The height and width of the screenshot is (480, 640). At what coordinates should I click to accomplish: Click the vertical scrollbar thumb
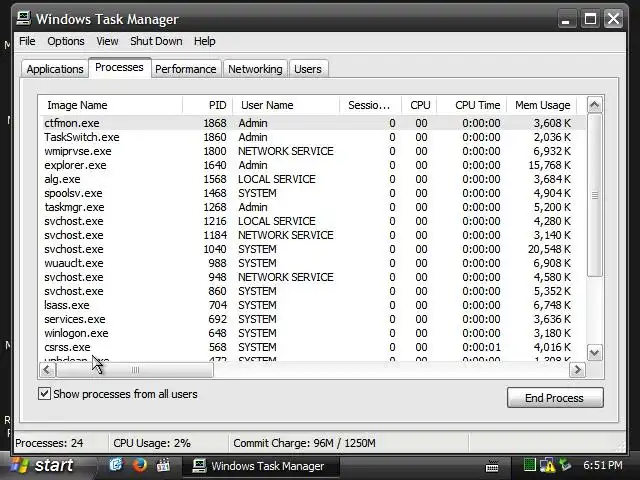click(594, 195)
